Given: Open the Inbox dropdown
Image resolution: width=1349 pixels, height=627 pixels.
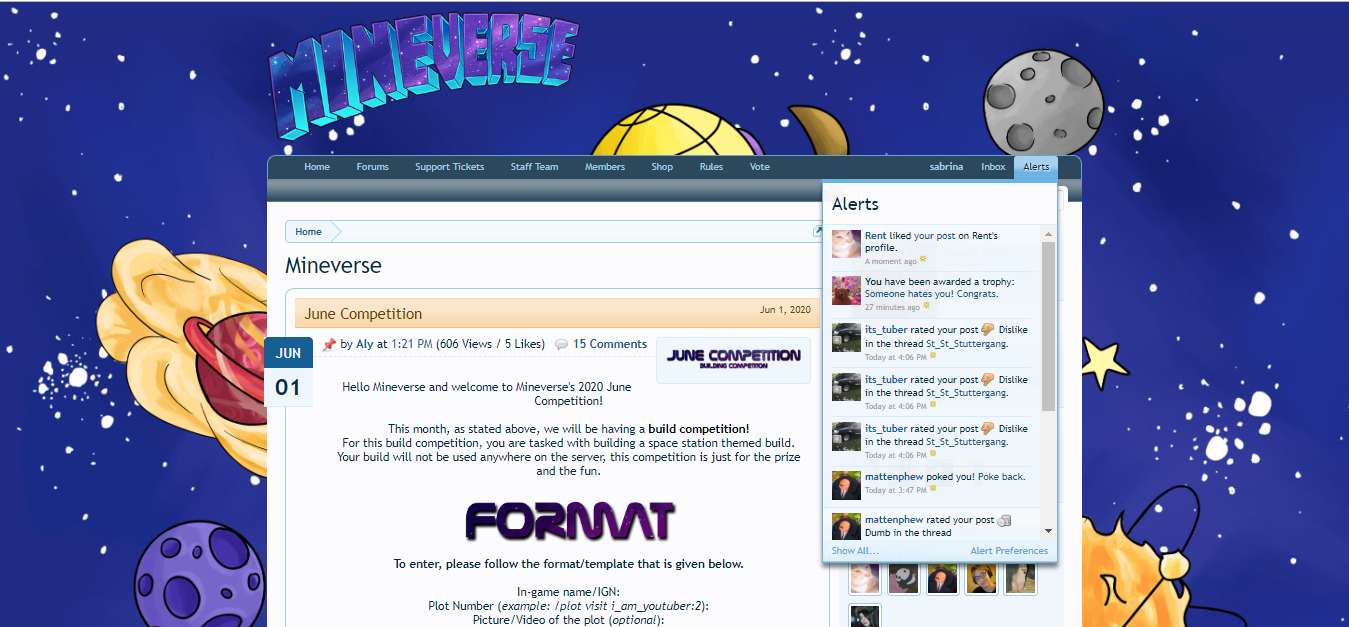Looking at the screenshot, I should tap(993, 167).
